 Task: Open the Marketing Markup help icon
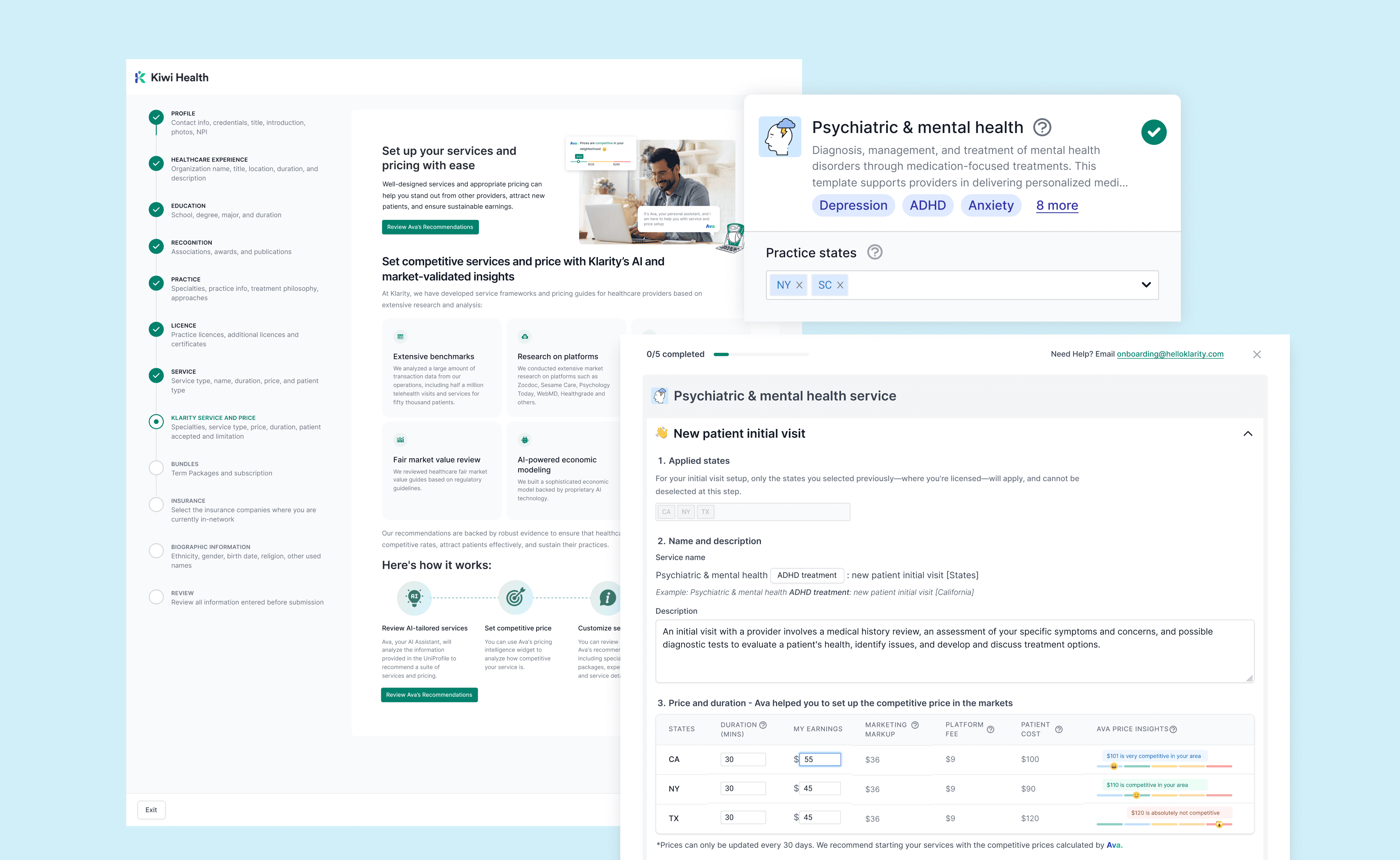pos(915,724)
